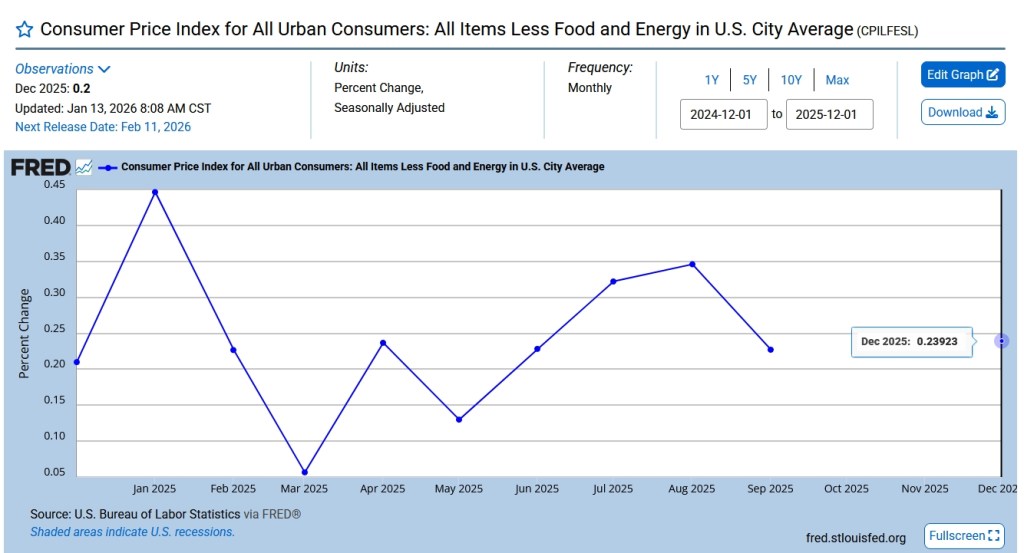Click the FRED logo in chart

pos(40,167)
